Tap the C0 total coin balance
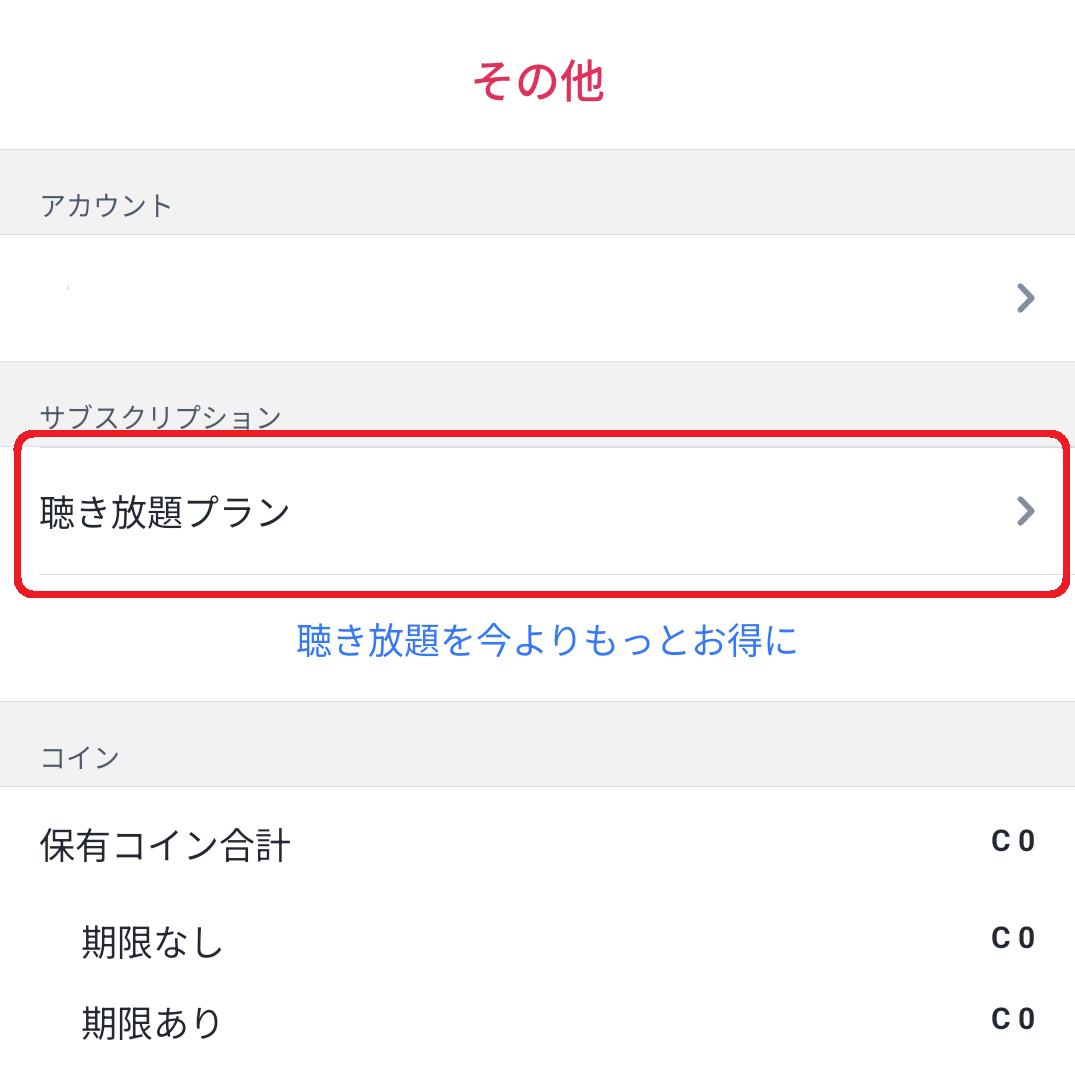This screenshot has height=1071, width=1075. pyautogui.click(x=1014, y=841)
